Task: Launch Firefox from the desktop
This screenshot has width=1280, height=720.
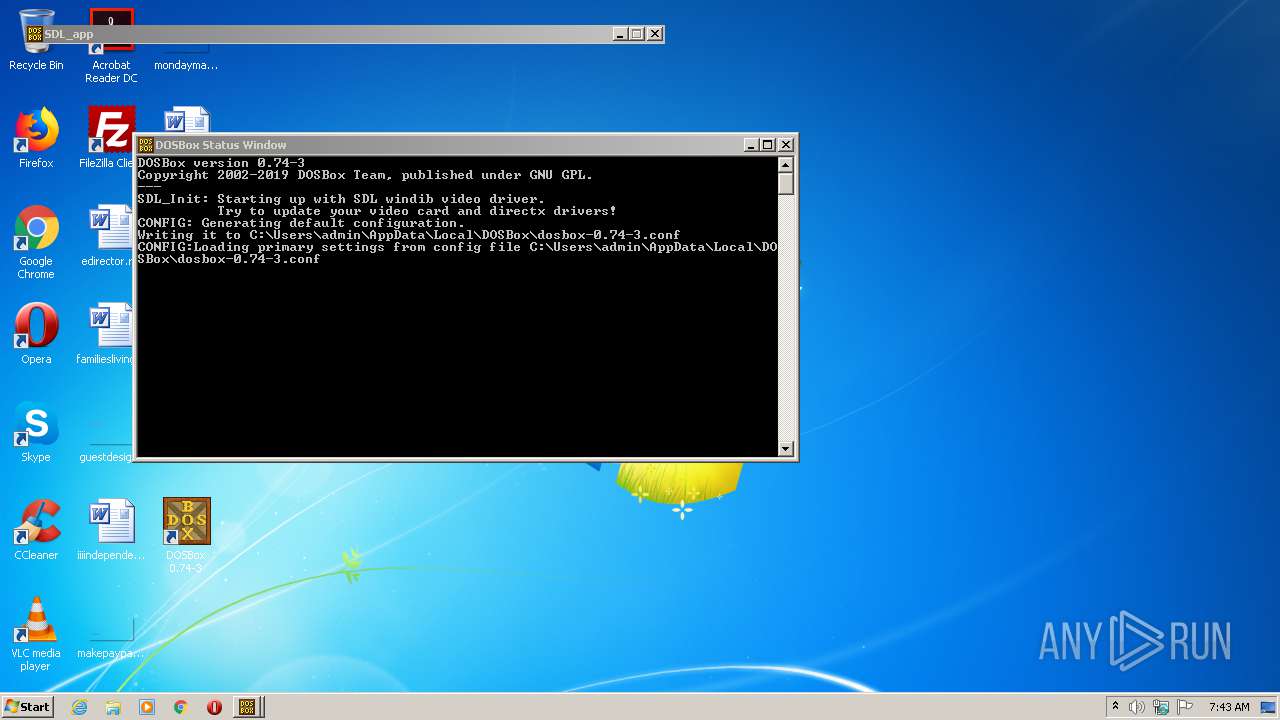Action: point(36,138)
